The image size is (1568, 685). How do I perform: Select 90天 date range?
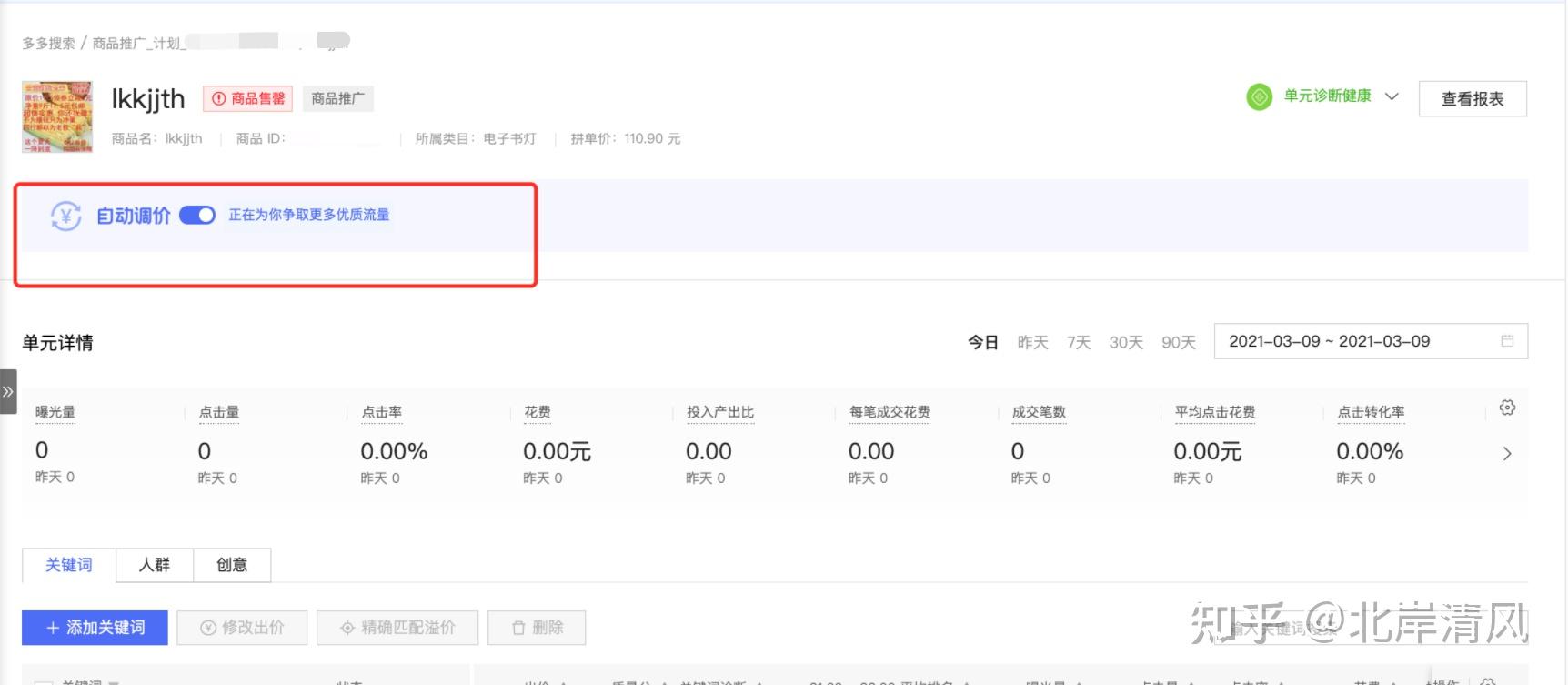tap(1179, 342)
